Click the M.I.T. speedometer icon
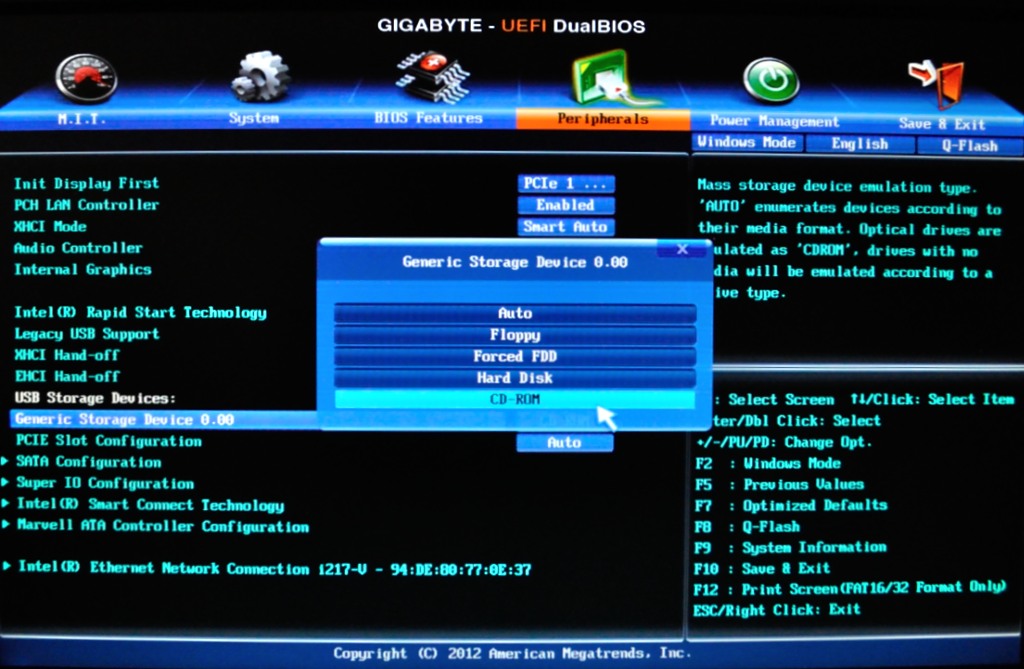This screenshot has width=1024, height=669. [x=86, y=78]
